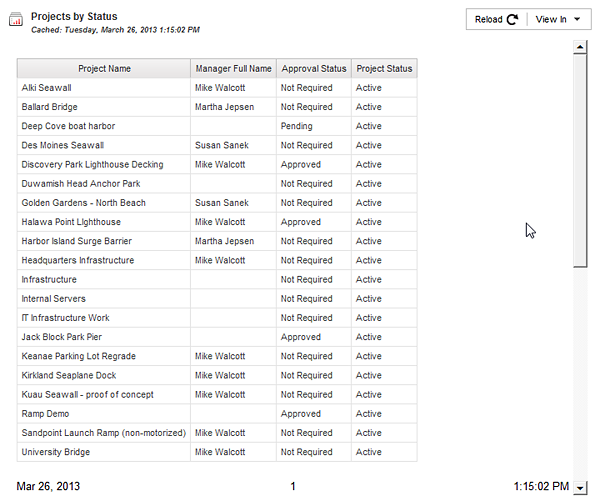Sort by the Project Name column header
This screenshot has height=496, width=600.
tap(104, 69)
